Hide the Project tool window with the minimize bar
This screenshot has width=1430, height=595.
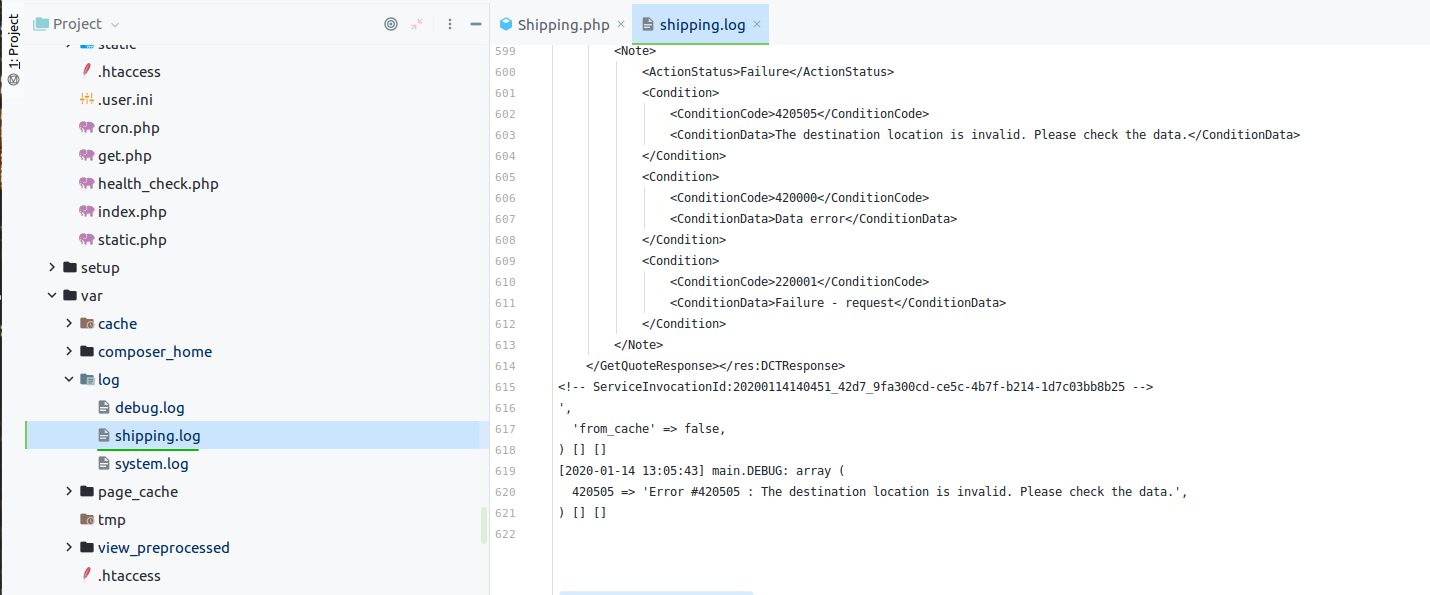click(x=474, y=23)
